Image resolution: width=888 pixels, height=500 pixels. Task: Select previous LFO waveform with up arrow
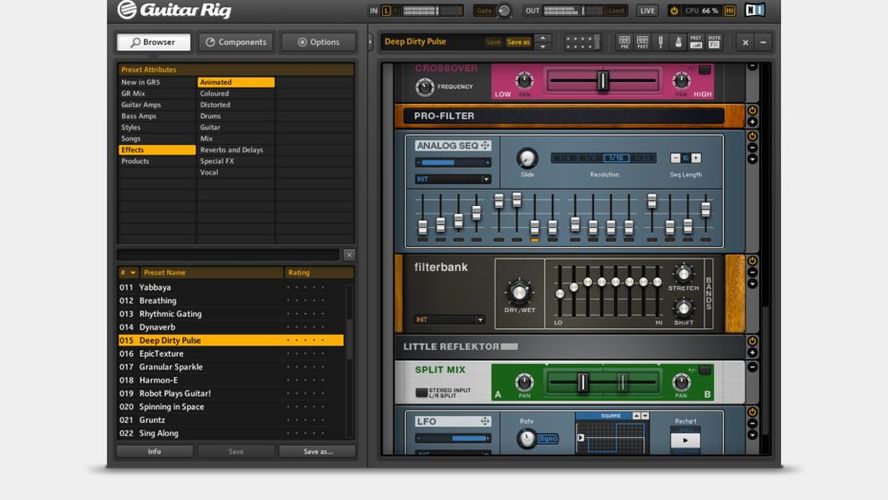637,416
